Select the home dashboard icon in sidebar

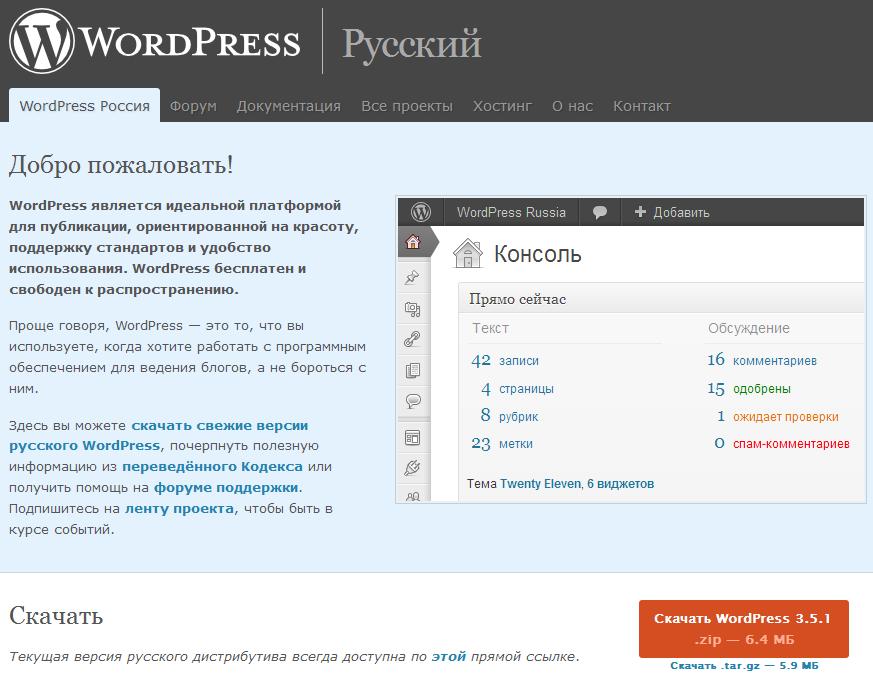[x=413, y=242]
